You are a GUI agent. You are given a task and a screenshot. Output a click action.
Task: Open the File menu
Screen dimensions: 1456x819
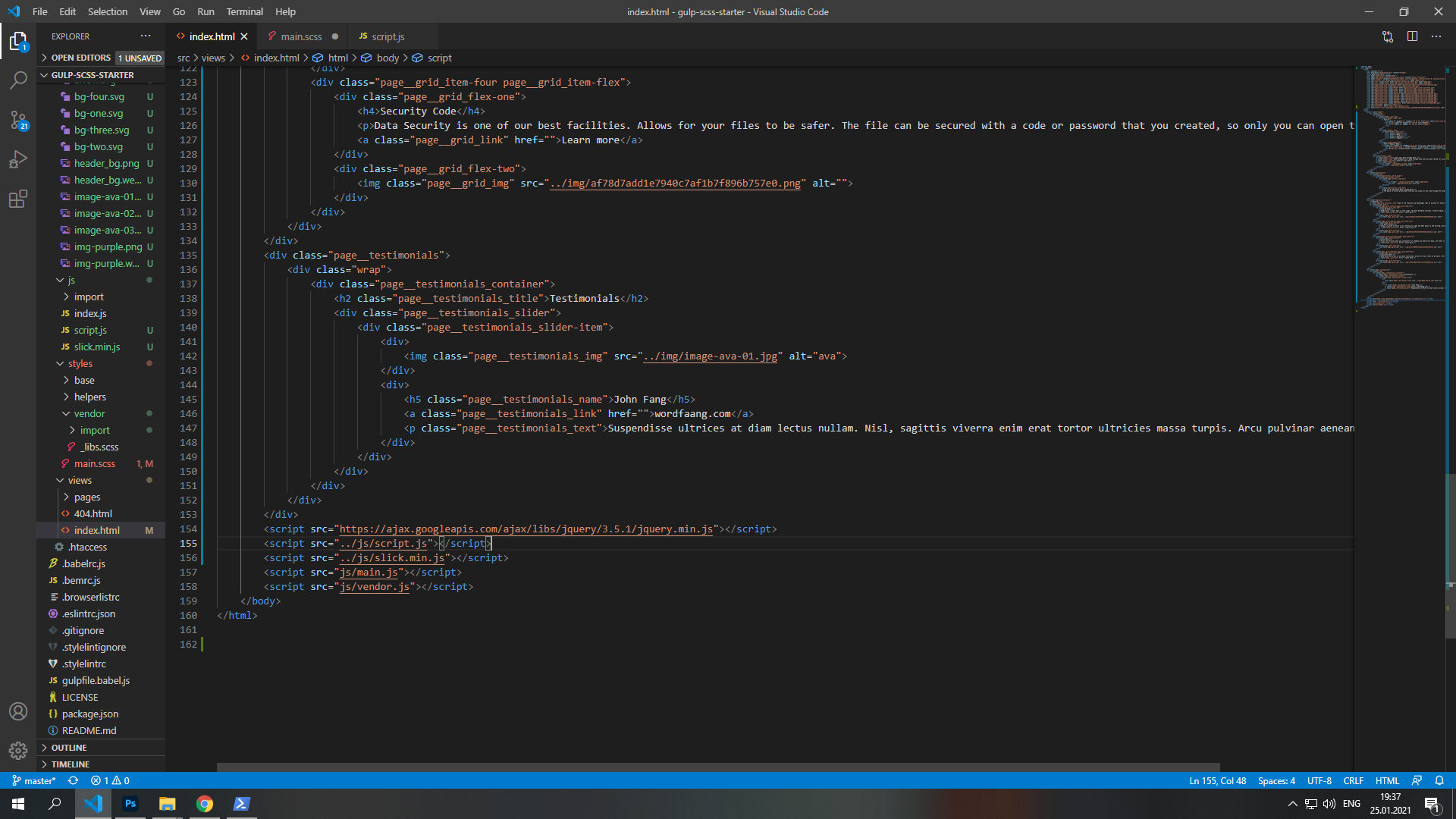(40, 11)
